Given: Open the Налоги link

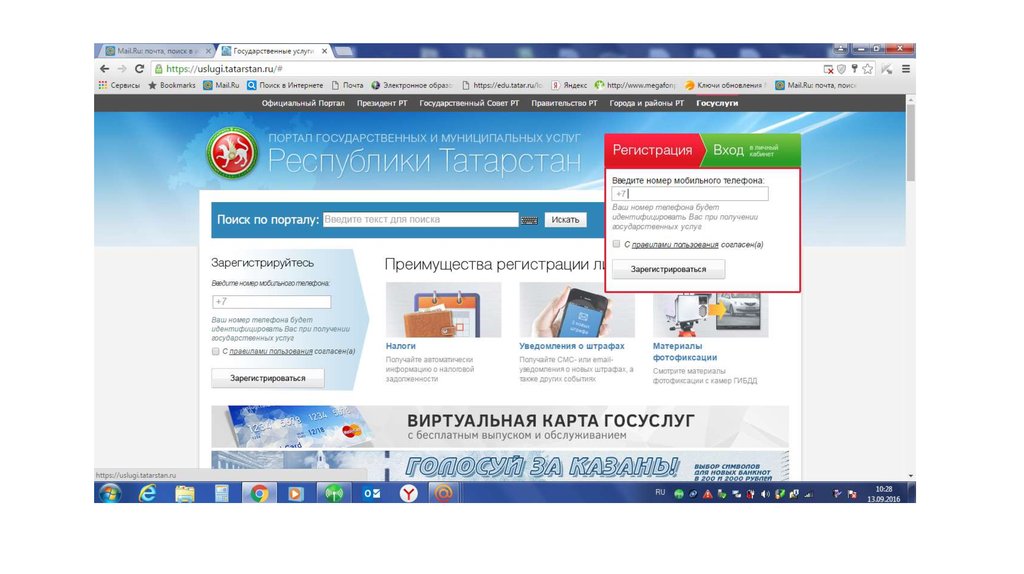Looking at the screenshot, I should coord(400,346).
